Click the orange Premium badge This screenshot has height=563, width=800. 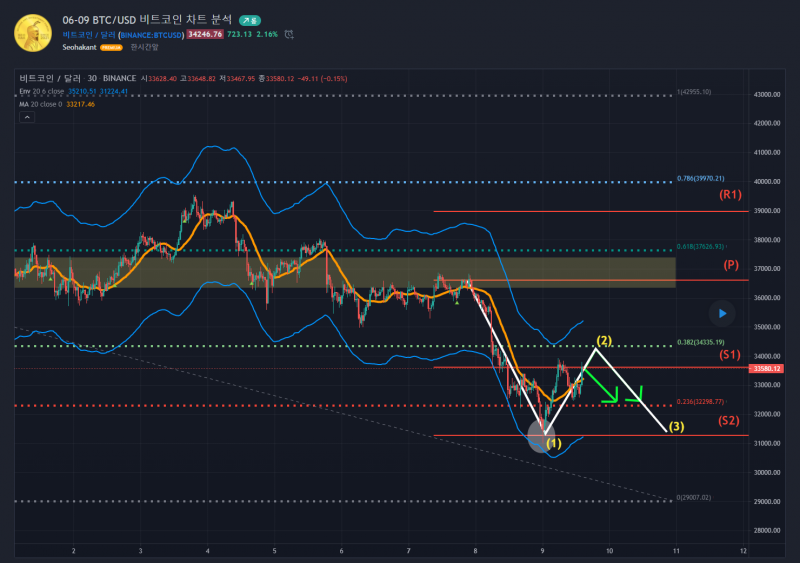pyautogui.click(x=111, y=47)
